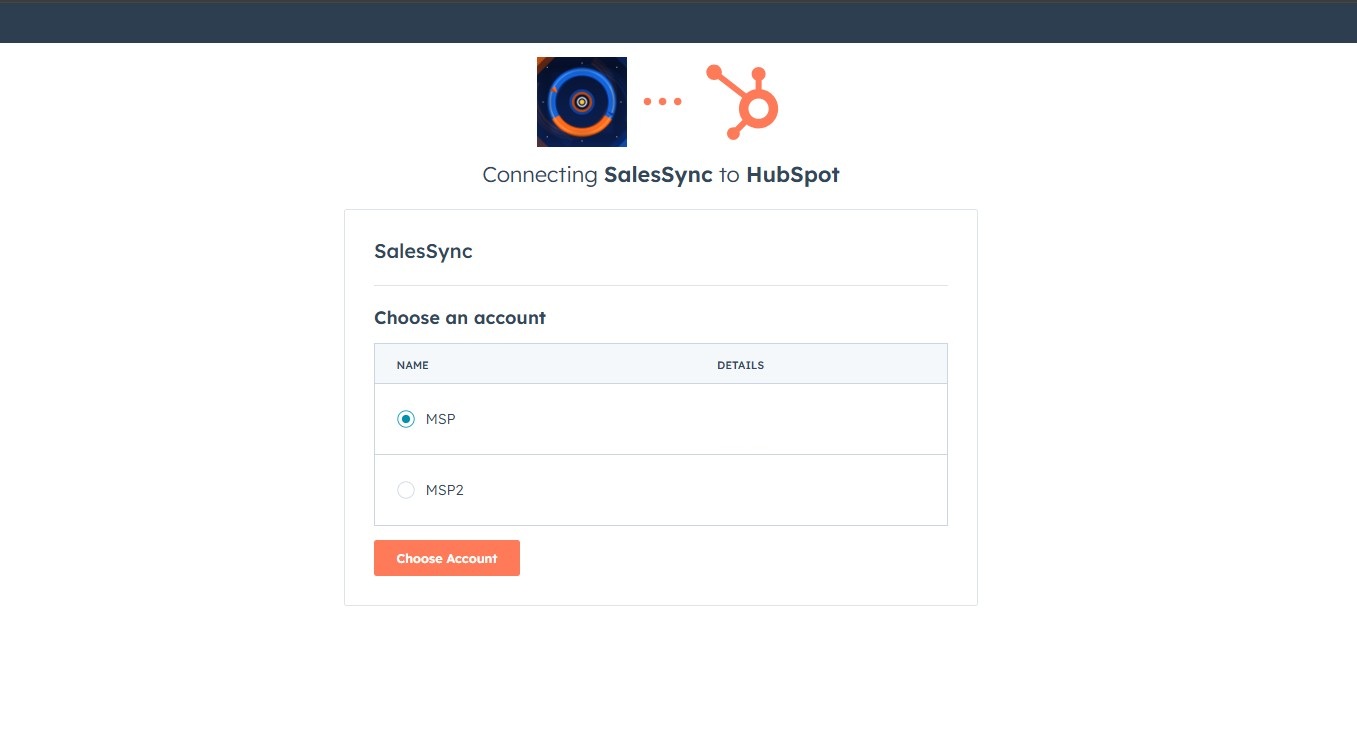The width and height of the screenshot is (1357, 743).
Task: Click the 'Choose an account' heading
Action: point(460,318)
